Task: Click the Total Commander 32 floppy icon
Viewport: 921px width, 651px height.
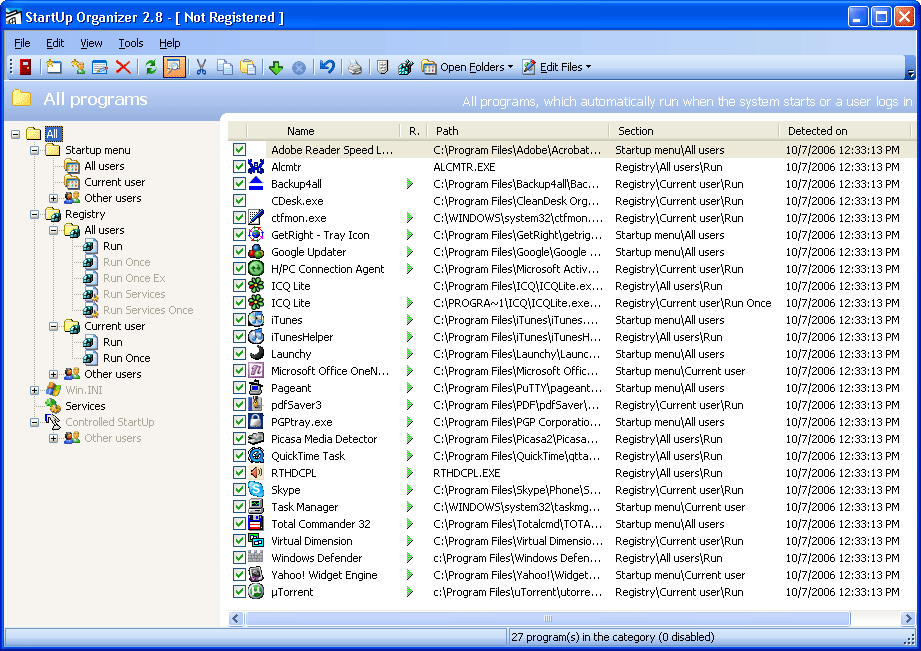Action: [256, 524]
